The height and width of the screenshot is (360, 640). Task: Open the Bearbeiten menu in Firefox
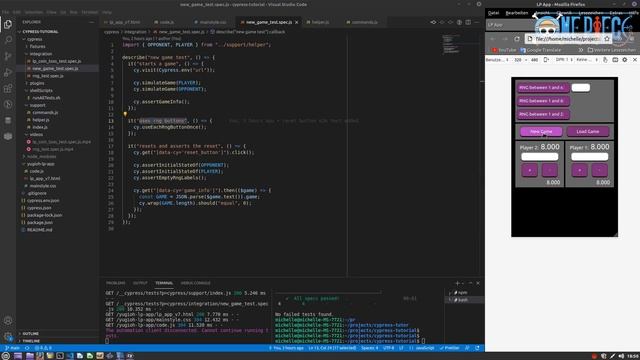pos(517,13)
